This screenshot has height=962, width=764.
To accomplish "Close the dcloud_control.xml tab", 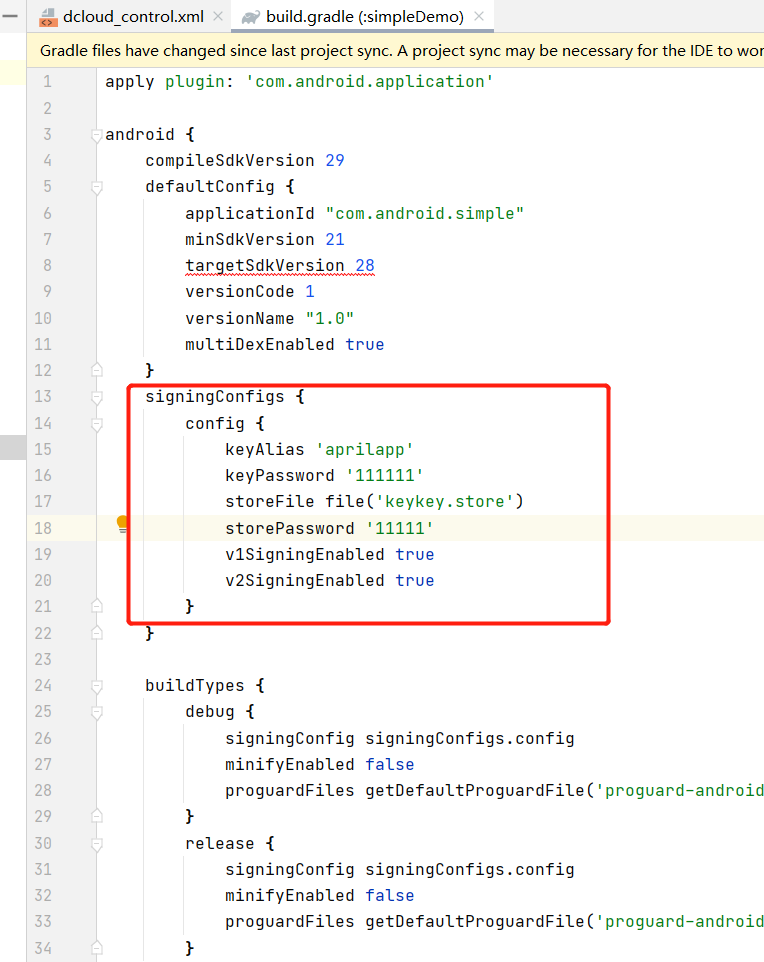I will (218, 17).
